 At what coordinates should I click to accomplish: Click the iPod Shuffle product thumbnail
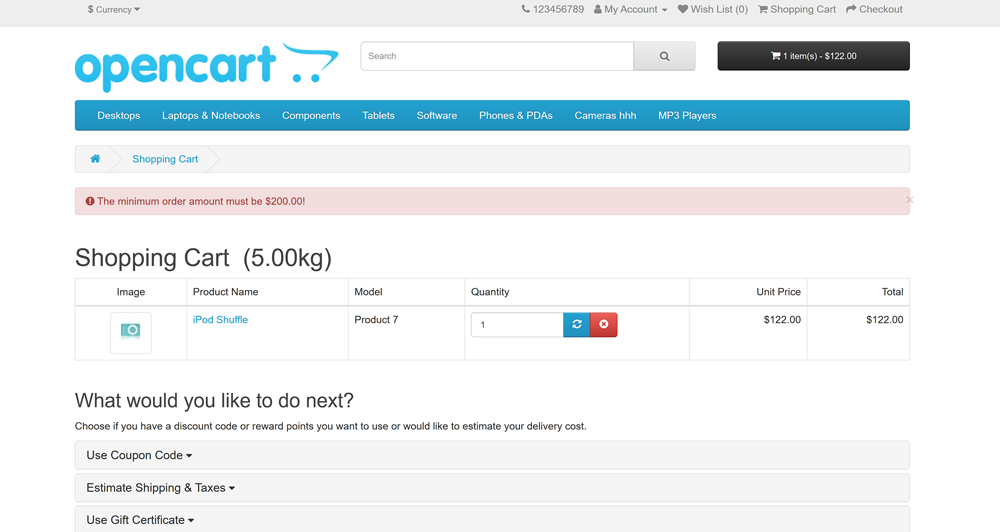(x=131, y=331)
